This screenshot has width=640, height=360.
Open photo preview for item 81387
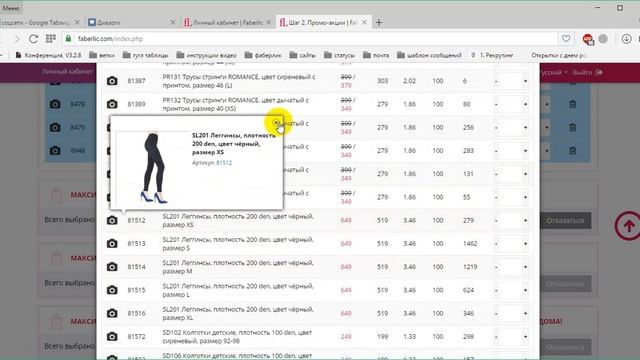click(112, 81)
